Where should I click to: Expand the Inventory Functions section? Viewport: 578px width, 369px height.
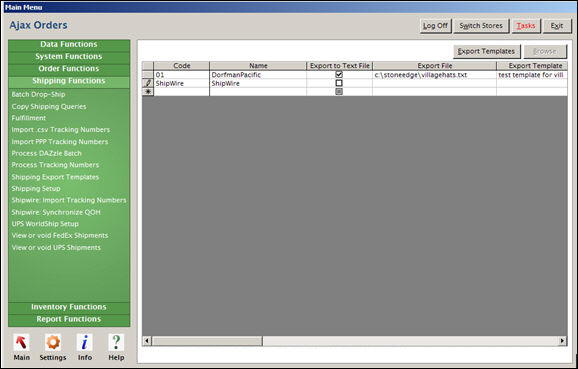tap(69, 307)
